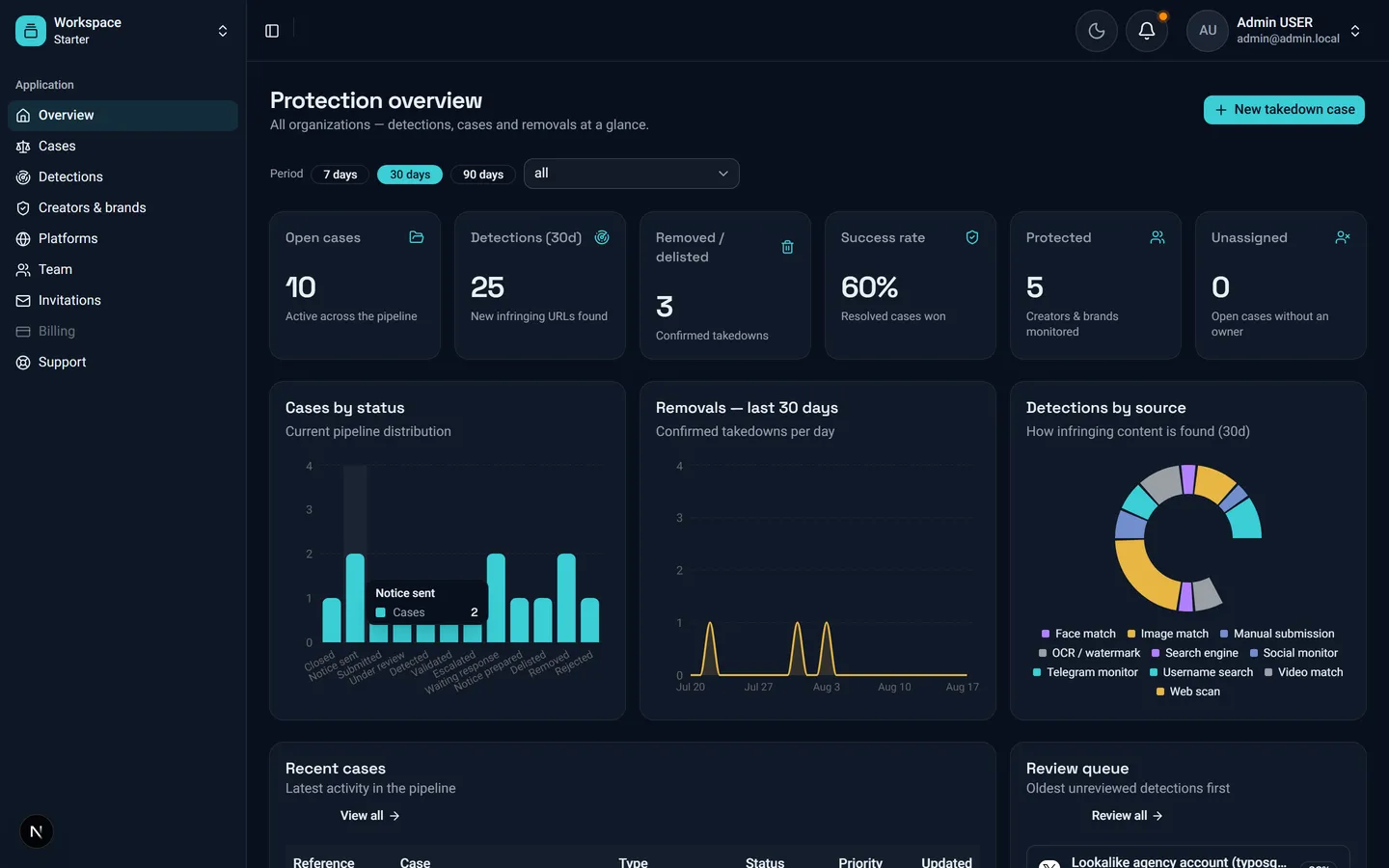Go to Detections in sidebar
Viewport: 1389px width, 868px height.
(x=123, y=176)
